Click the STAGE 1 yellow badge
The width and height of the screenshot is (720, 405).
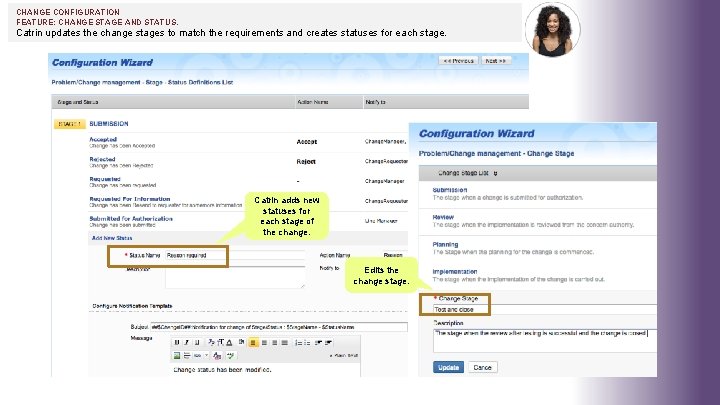click(x=70, y=124)
